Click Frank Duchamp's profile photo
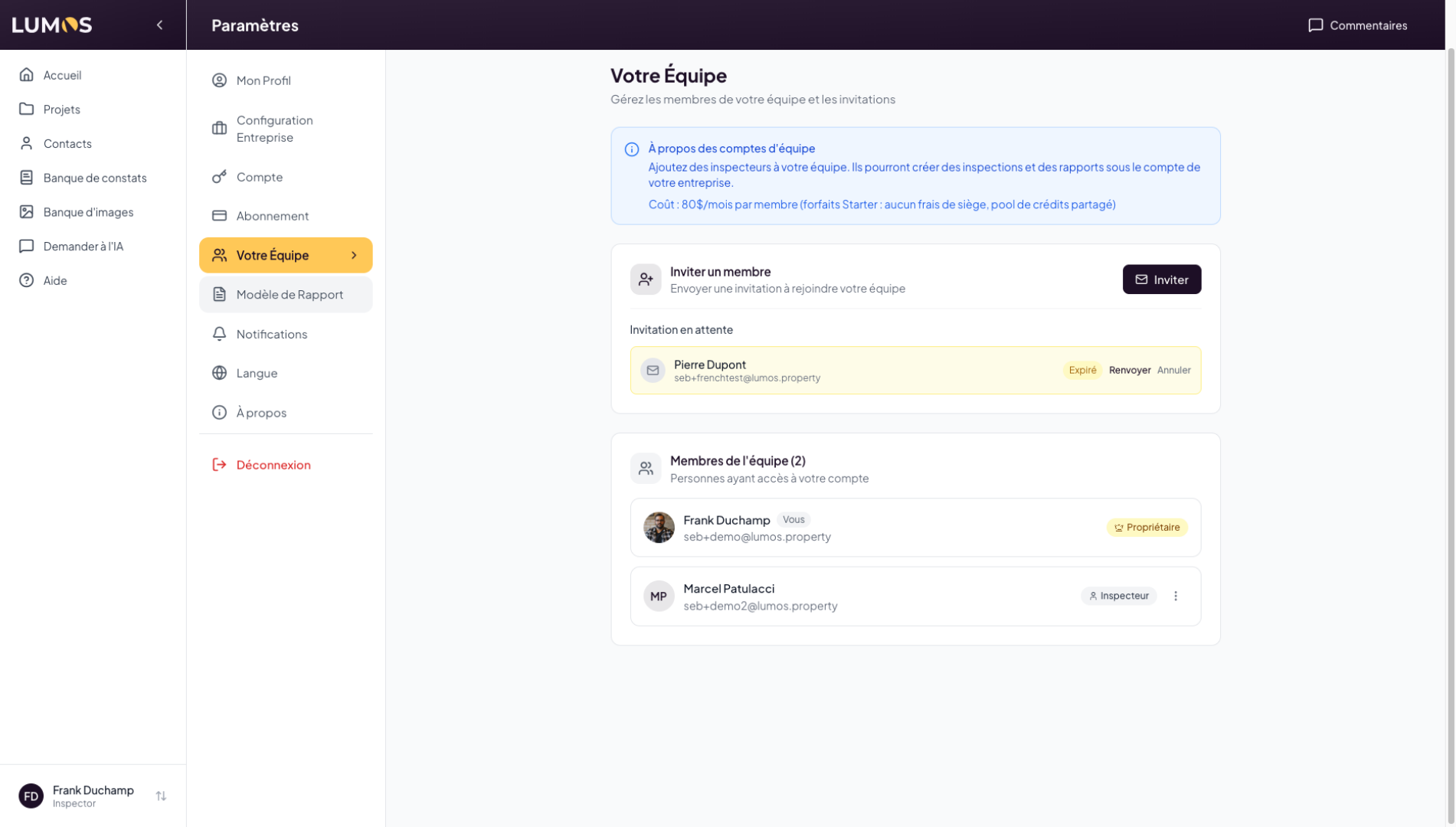This screenshot has width=1456, height=827. tap(659, 528)
